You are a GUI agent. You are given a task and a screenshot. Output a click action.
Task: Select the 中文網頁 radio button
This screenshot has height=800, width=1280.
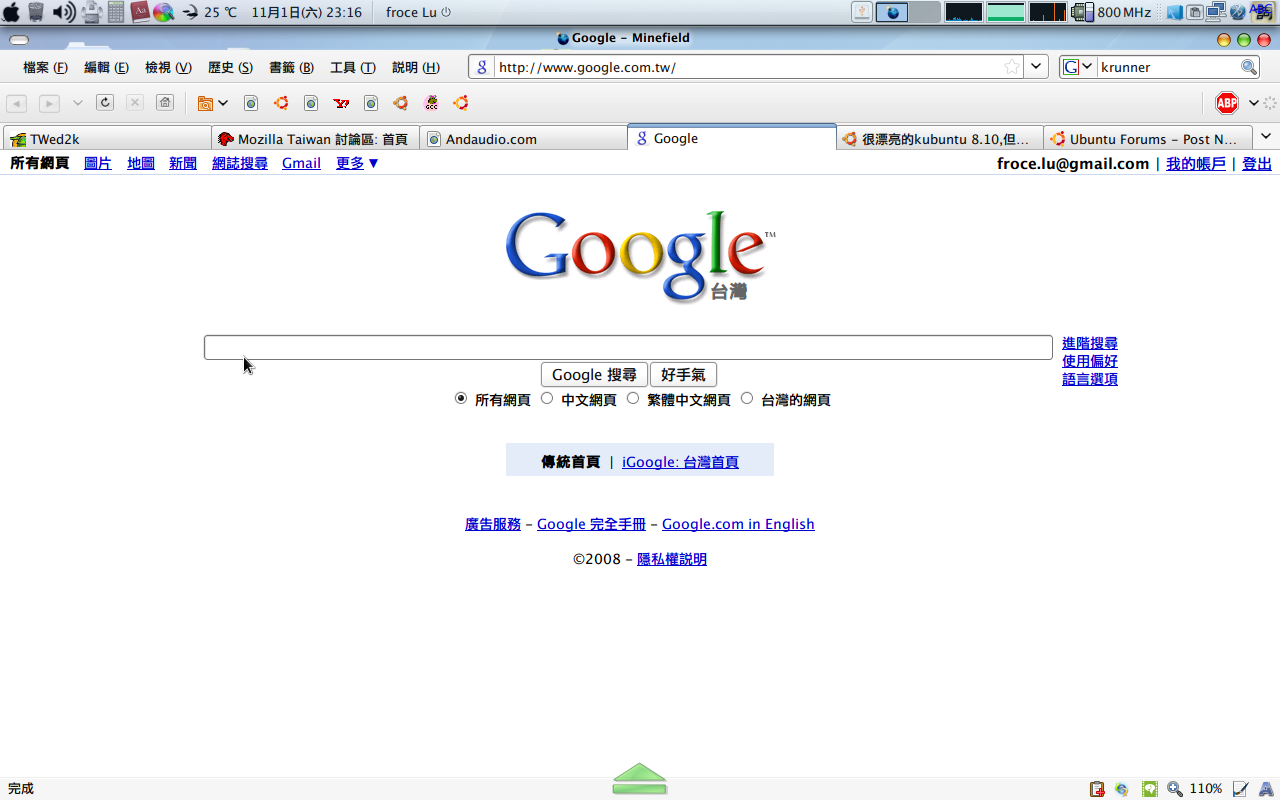(547, 398)
